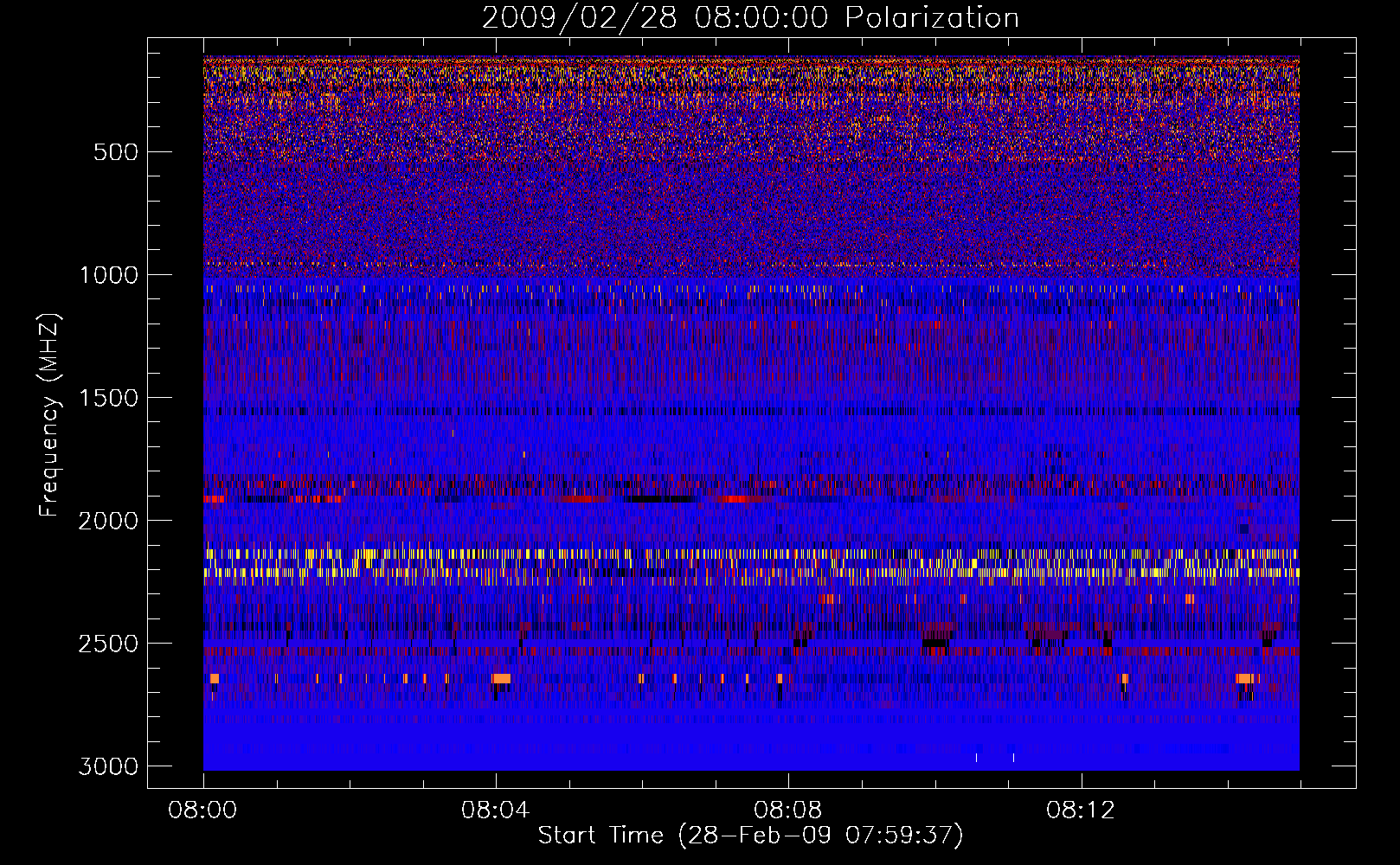Click the 3000 frequency tick label
Screen dimensions: 1400x865
click(109, 766)
